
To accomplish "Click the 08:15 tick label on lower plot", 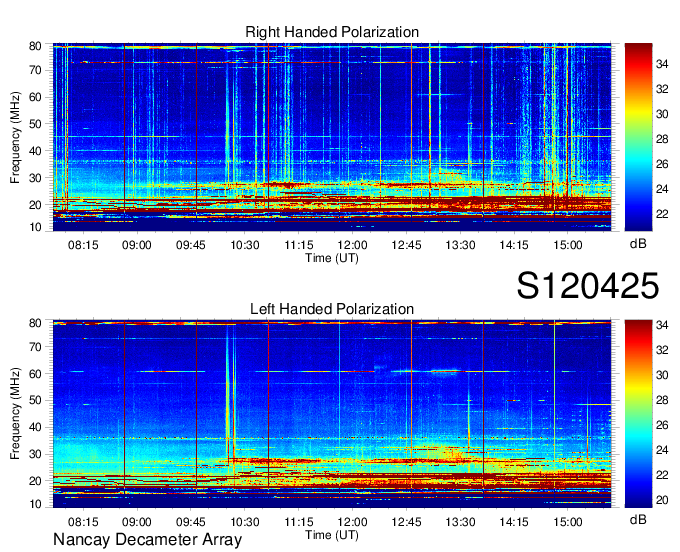I will click(83, 522).
